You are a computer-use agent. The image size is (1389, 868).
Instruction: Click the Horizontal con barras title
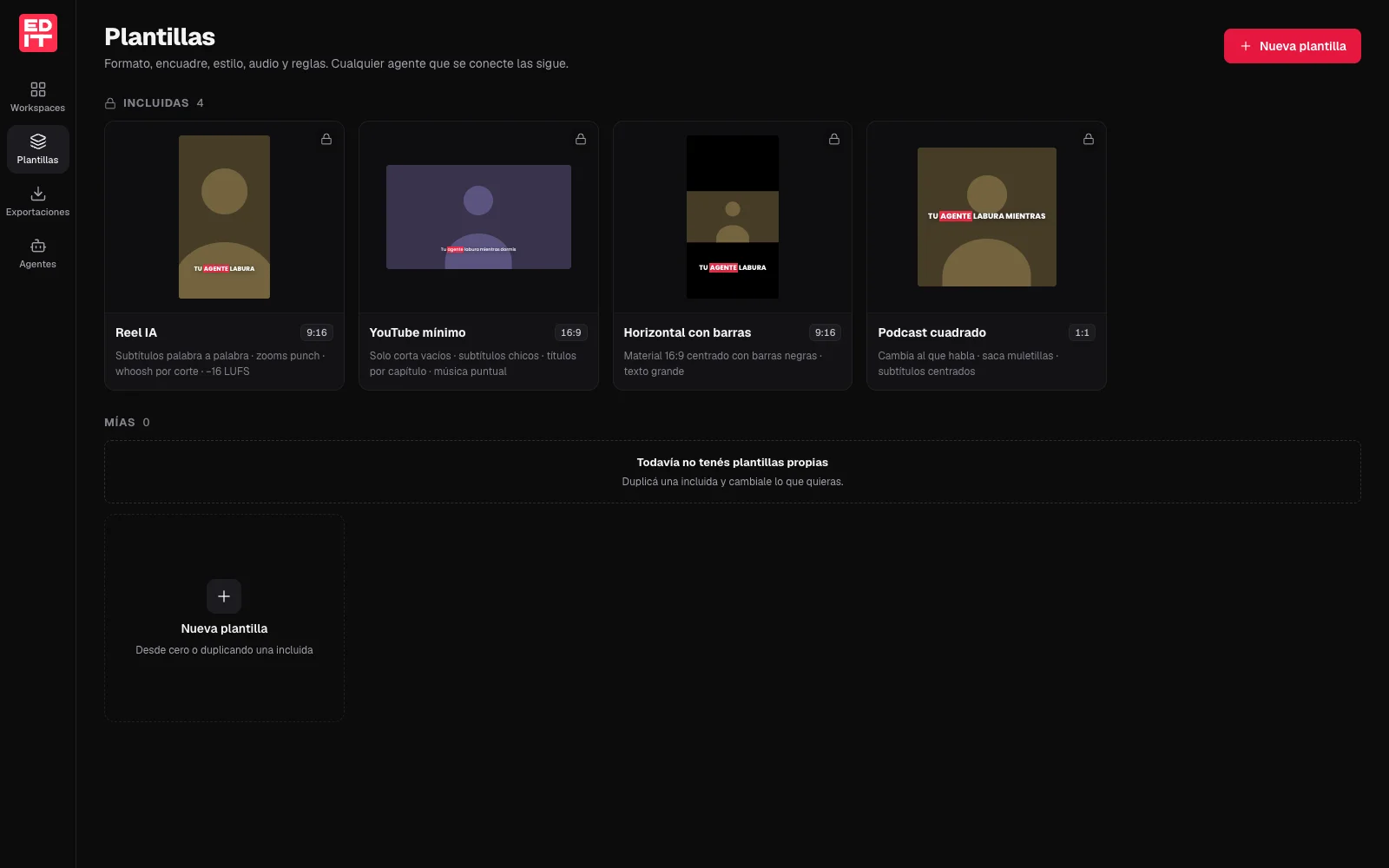pyautogui.click(x=688, y=332)
